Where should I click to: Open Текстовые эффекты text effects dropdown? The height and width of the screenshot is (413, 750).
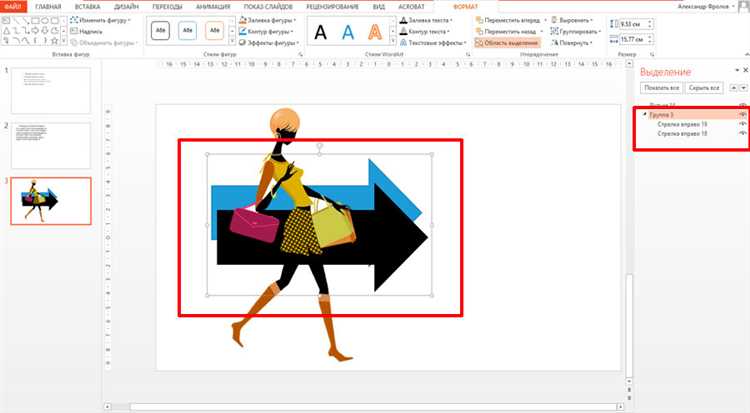point(433,43)
